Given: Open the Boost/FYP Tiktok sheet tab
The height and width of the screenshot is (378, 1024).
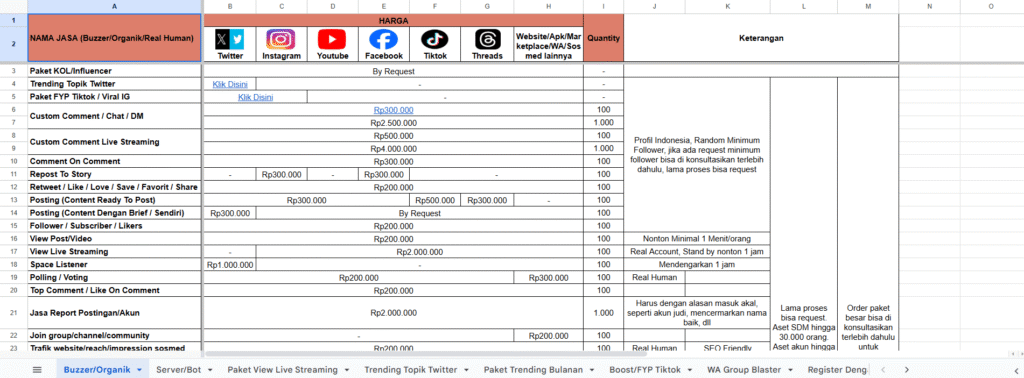Looking at the screenshot, I should tap(646, 370).
